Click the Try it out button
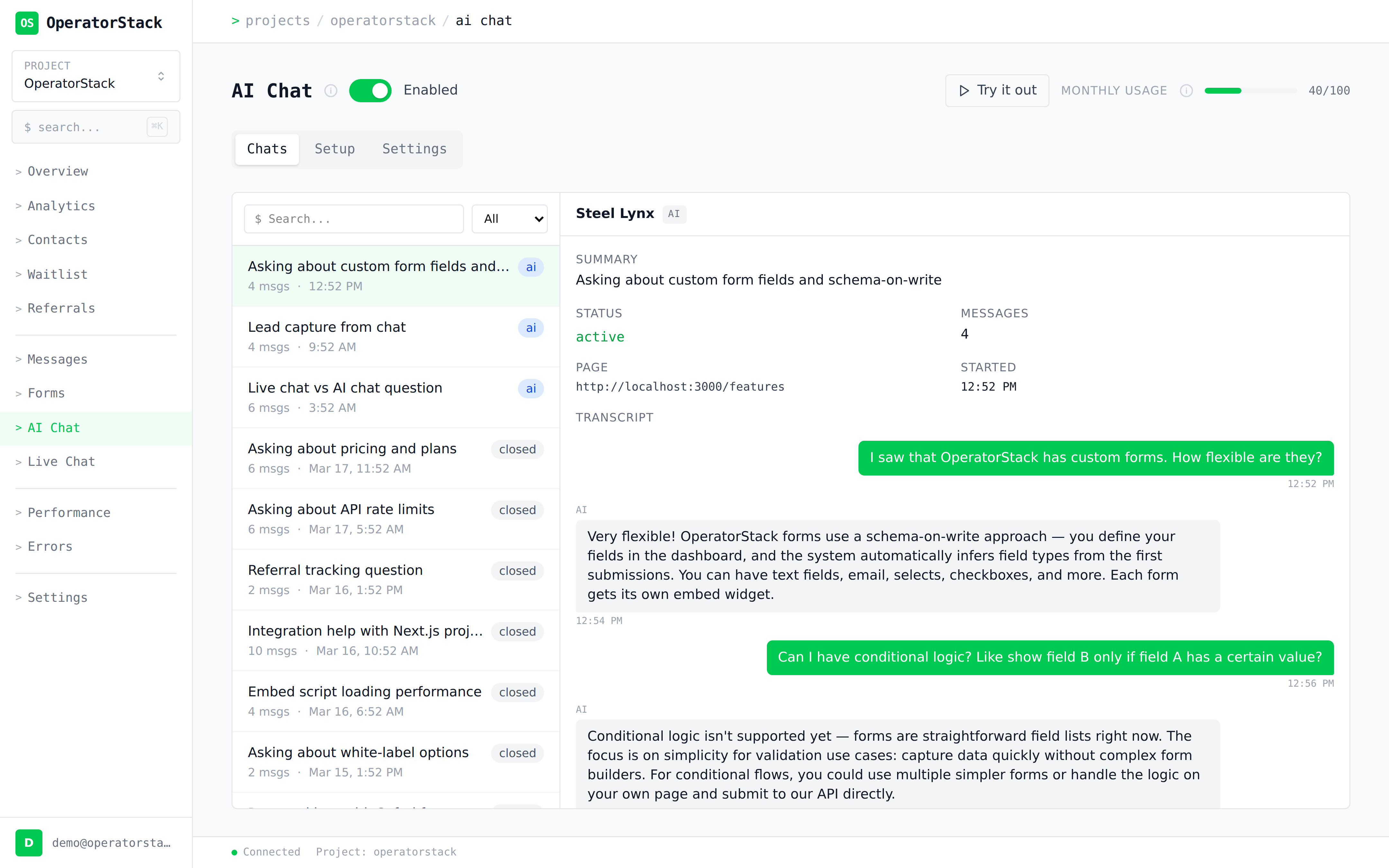The width and height of the screenshot is (1389, 868). point(997,91)
